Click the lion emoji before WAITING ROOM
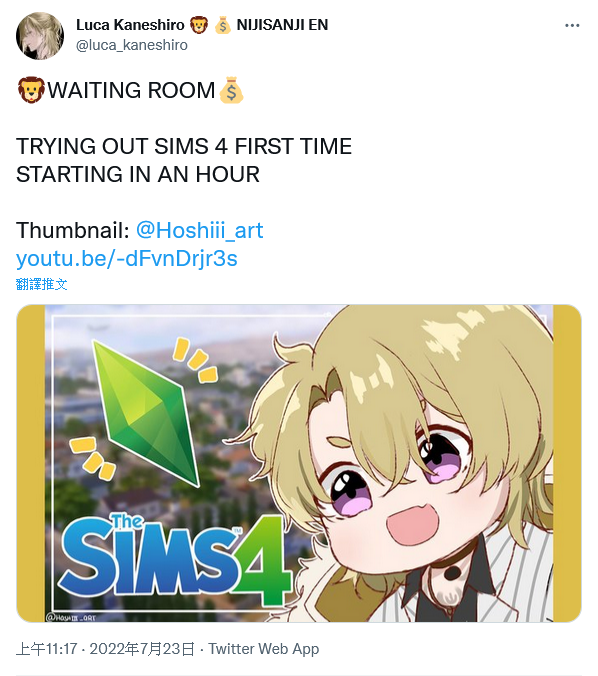Viewport: 598px width, 676px height. click(31, 90)
